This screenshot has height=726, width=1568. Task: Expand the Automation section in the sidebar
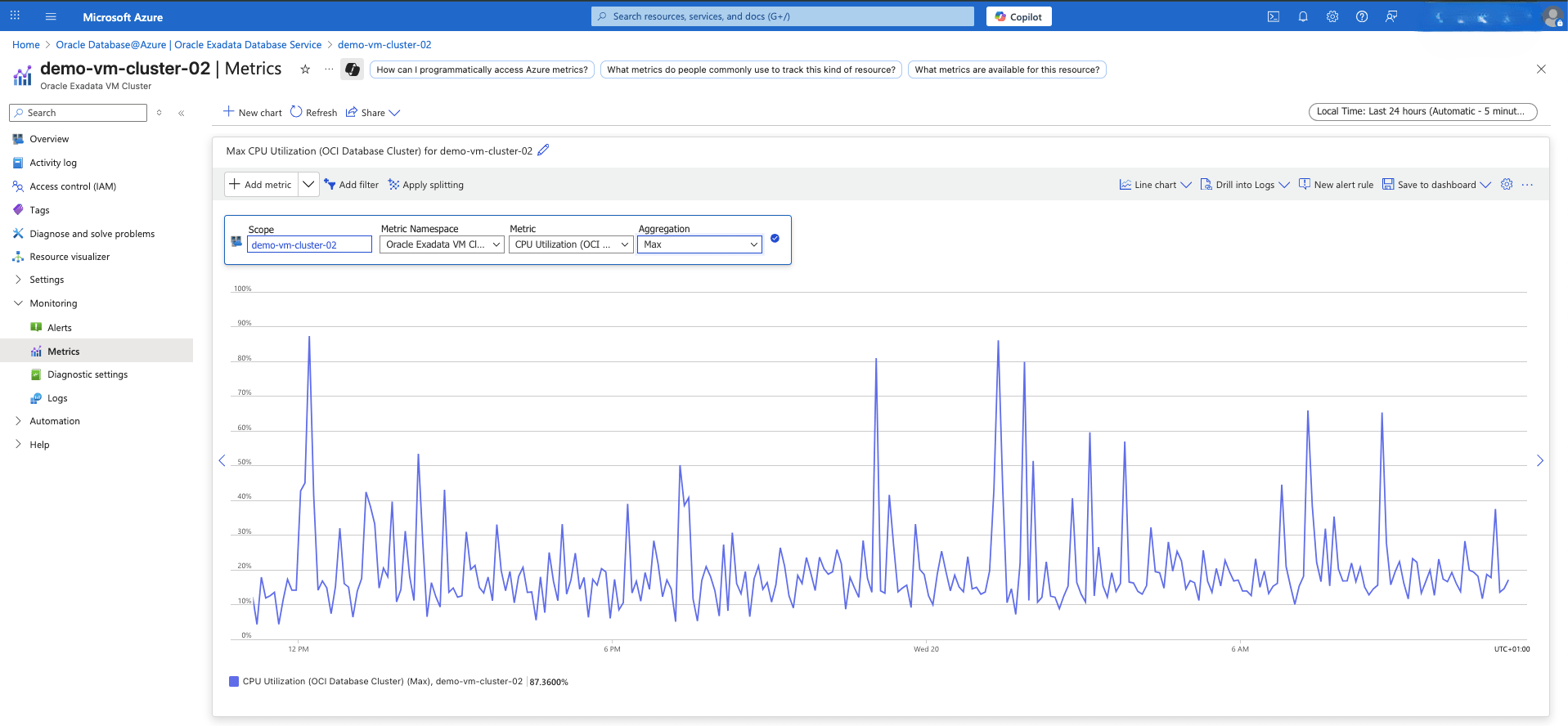18,421
